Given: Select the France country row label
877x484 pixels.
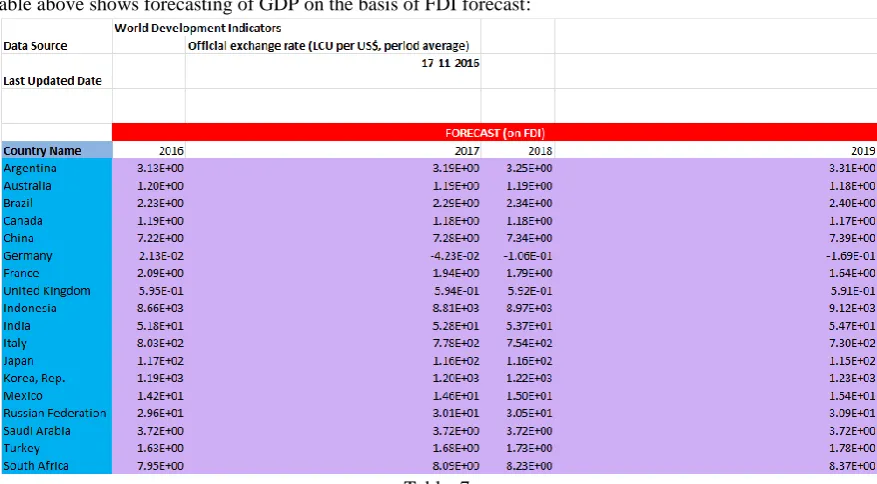Looking at the screenshot, I should 21,274.
